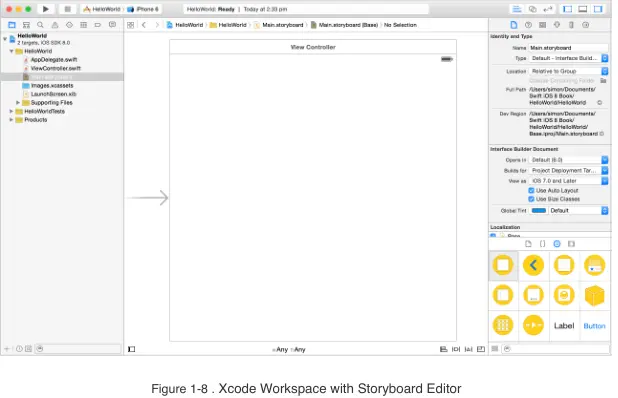Viewport: 618px width, 398px height.
Task: Click the Global Tint blue color swatch
Action: coord(538,211)
